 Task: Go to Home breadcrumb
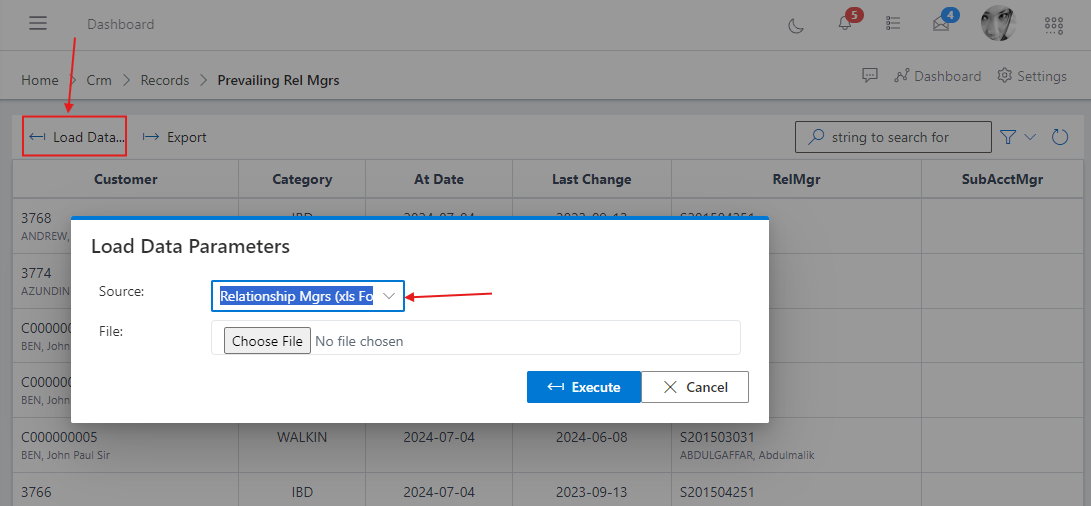click(40, 80)
